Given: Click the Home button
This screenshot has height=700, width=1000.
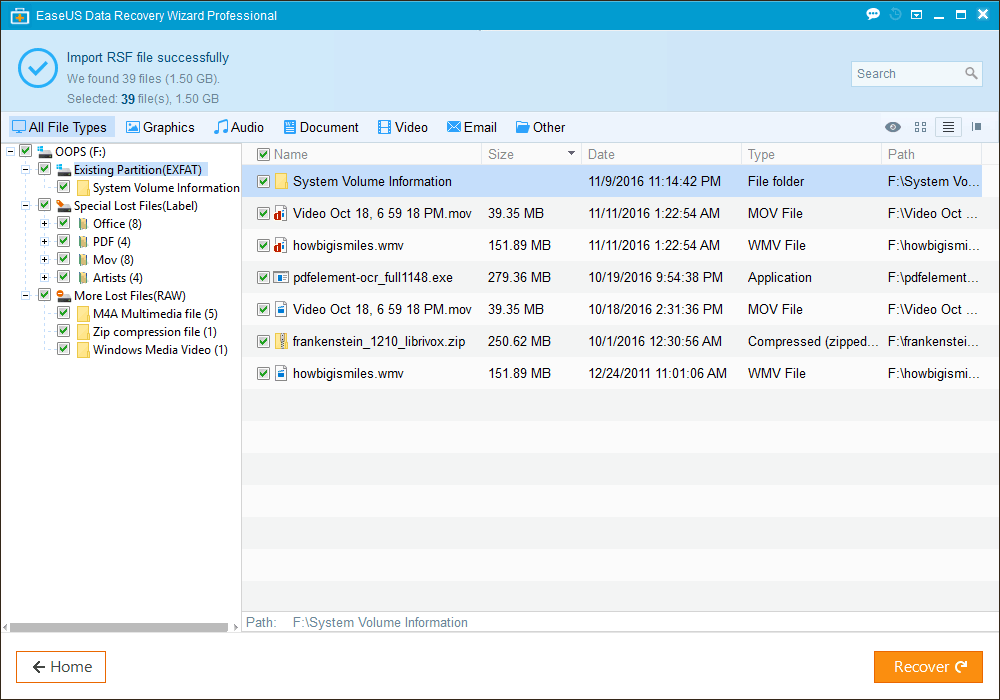Looking at the screenshot, I should (x=61, y=667).
